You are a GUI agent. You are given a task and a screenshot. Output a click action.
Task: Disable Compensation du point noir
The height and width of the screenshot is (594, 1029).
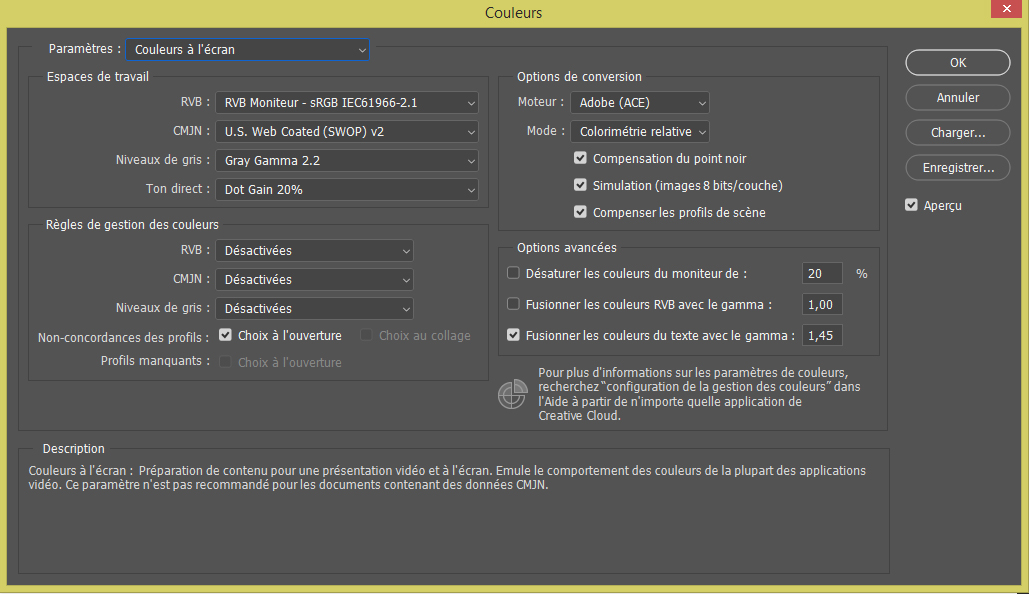(582, 157)
